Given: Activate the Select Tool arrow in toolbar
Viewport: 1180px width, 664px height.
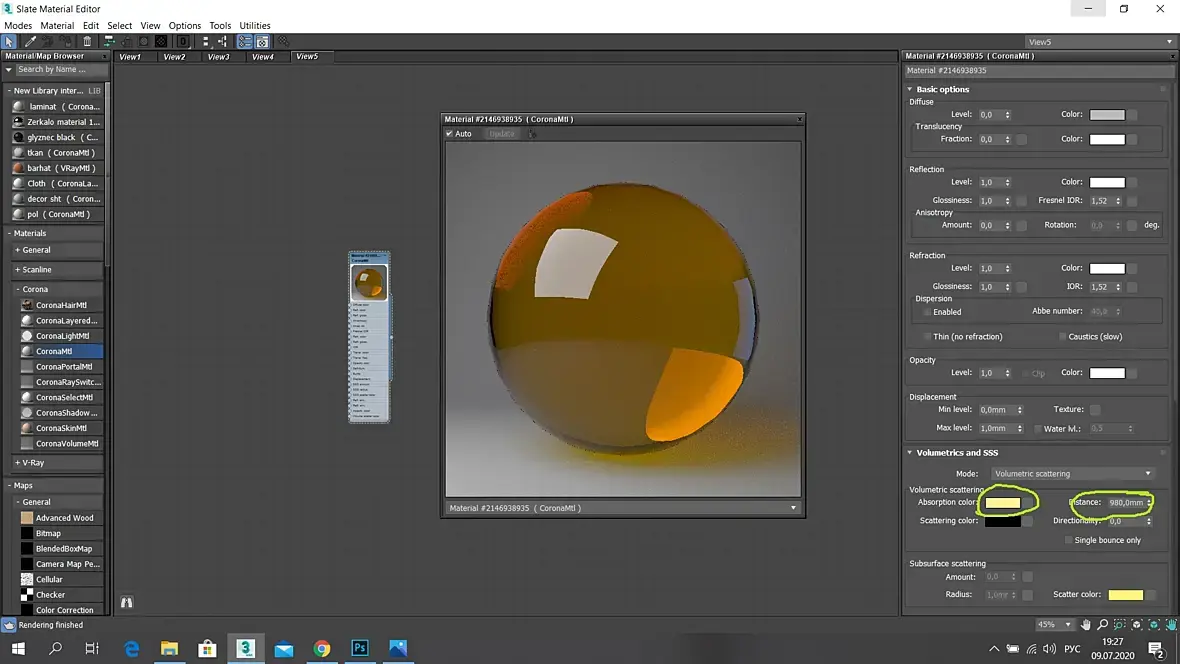Looking at the screenshot, I should pyautogui.click(x=9, y=41).
